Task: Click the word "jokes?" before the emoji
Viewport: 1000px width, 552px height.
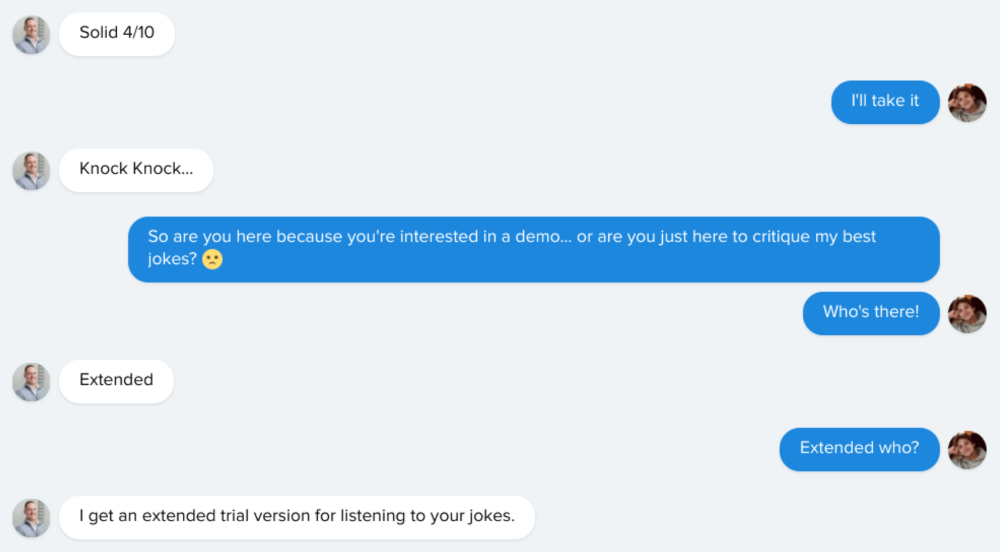Action: tap(172, 259)
